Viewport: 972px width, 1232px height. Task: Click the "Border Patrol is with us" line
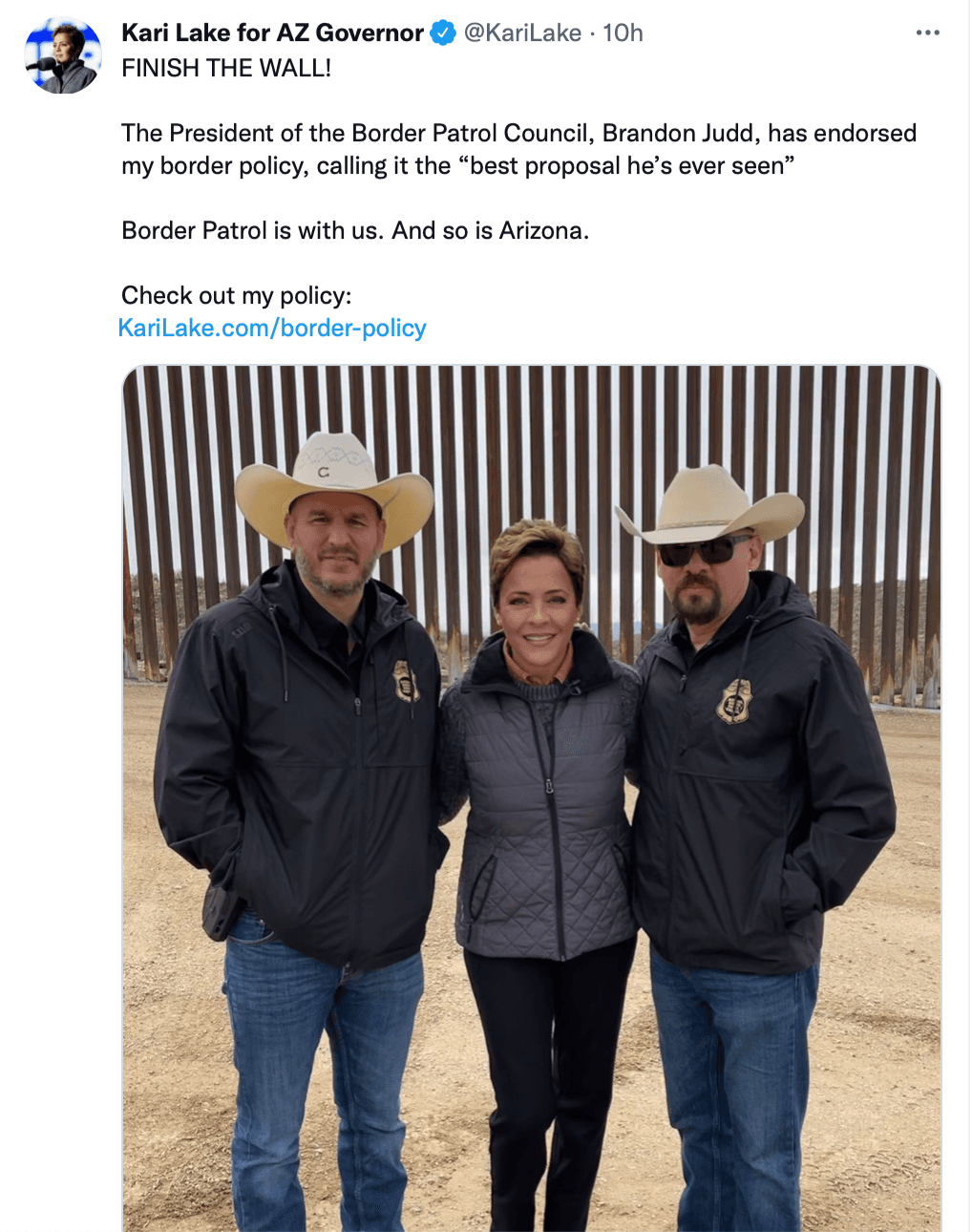click(253, 230)
